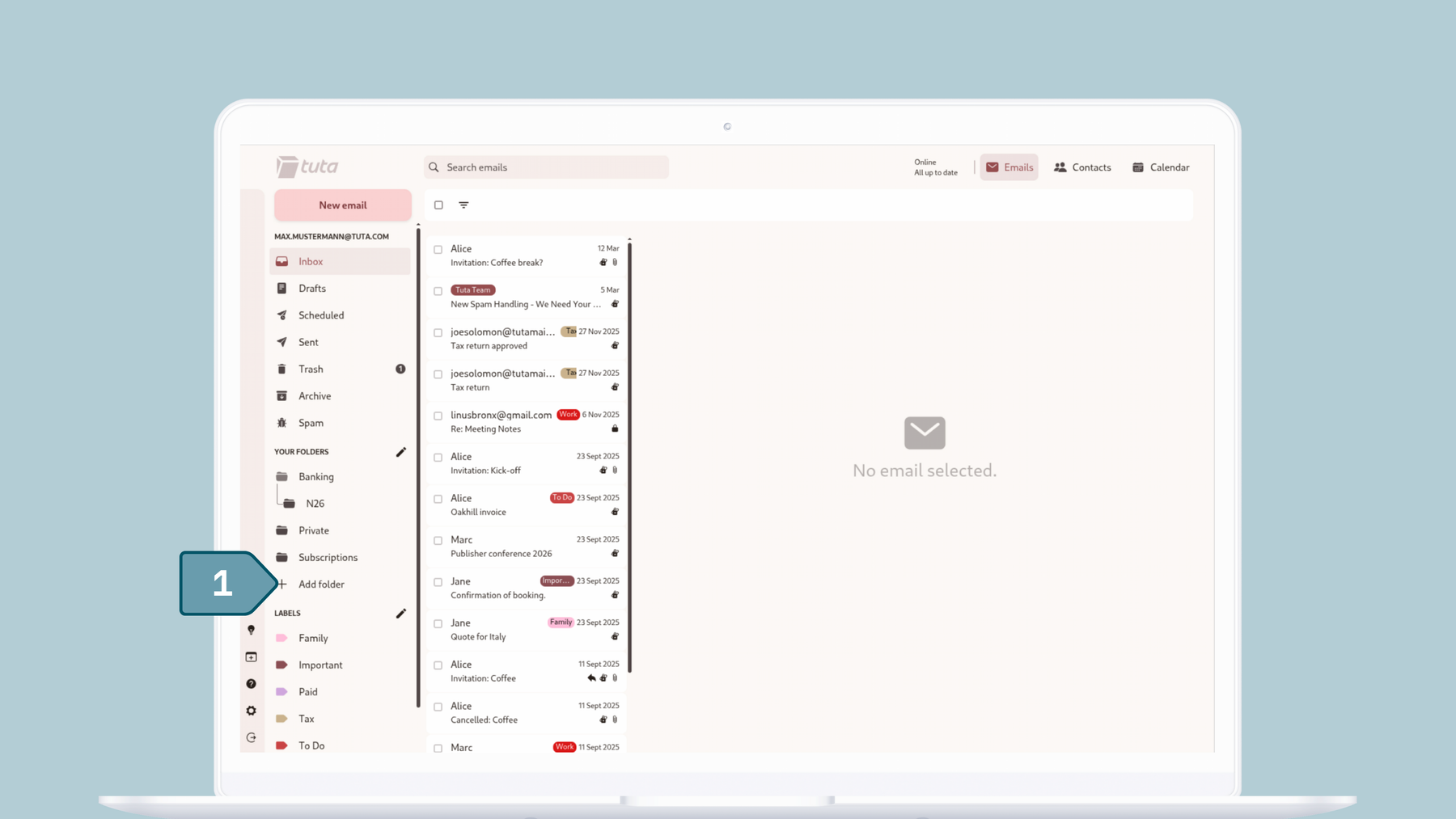The height and width of the screenshot is (819, 1456).
Task: Click the Inbox tray icon
Action: point(281,261)
